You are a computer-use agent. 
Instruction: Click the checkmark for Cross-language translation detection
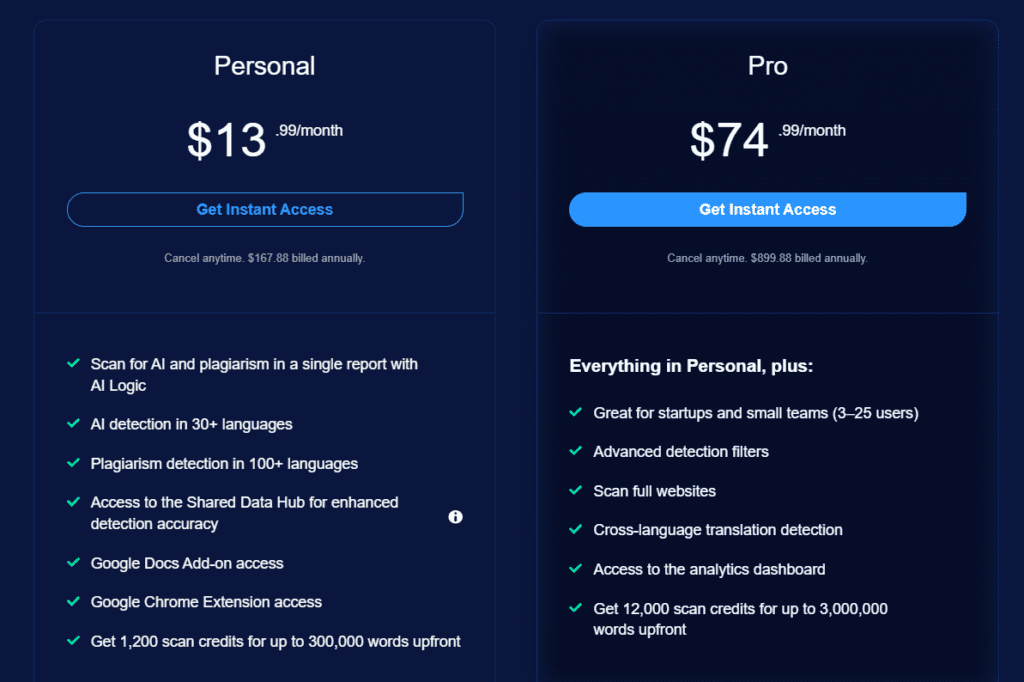576,530
